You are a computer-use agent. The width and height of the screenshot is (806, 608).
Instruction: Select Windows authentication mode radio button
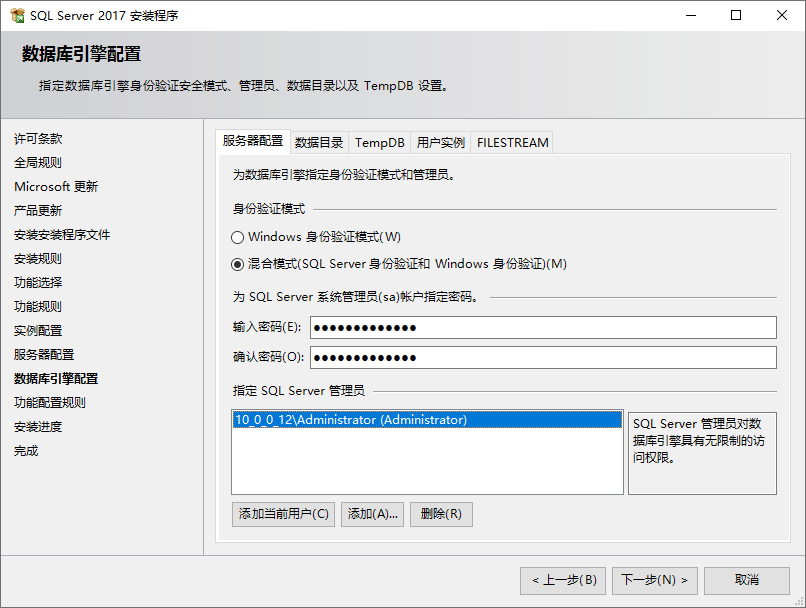[x=238, y=237]
